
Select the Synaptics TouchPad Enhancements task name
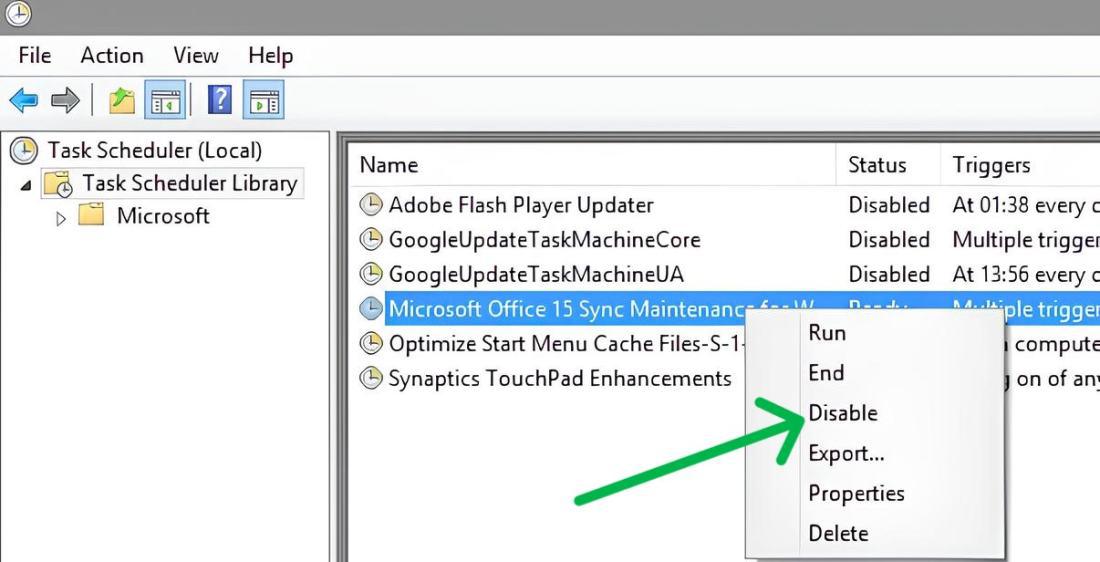[x=560, y=379]
